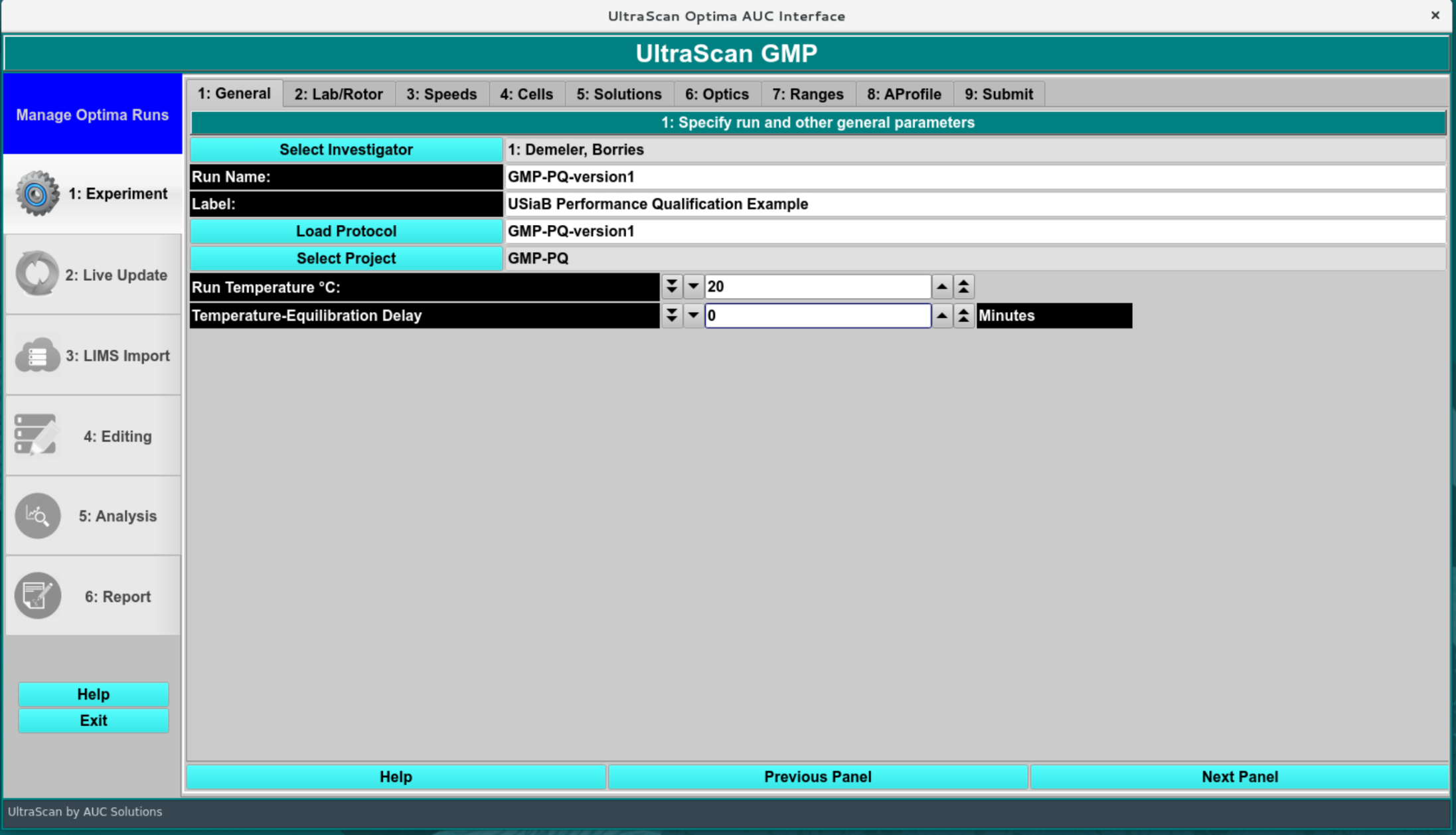Open the Report clipboard icon
1456x835 pixels.
[37, 596]
